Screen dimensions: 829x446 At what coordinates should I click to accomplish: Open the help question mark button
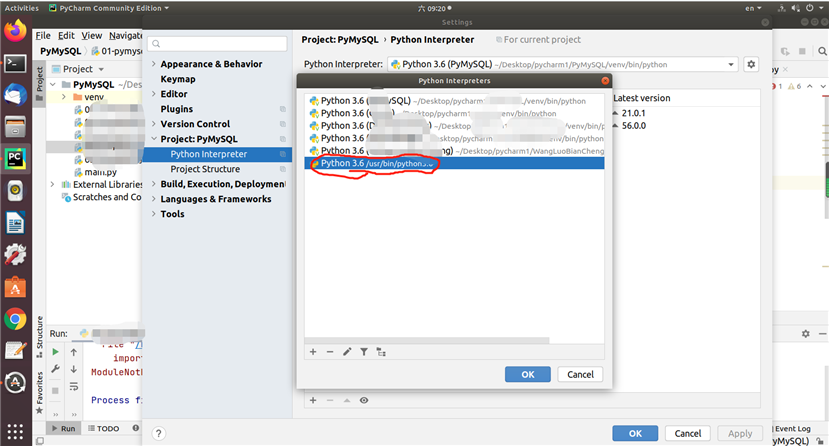tap(159, 434)
